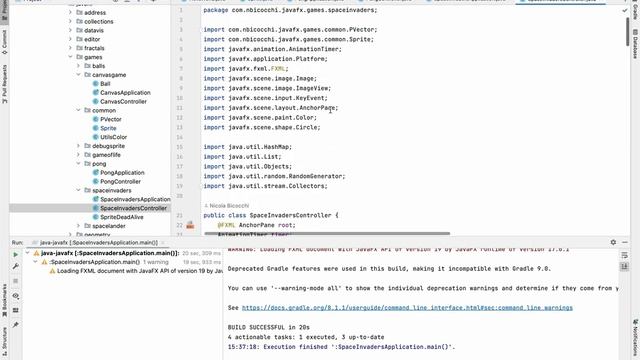The width and height of the screenshot is (640, 360).
Task: Open the Pull Requests tool window
Action: [4, 84]
